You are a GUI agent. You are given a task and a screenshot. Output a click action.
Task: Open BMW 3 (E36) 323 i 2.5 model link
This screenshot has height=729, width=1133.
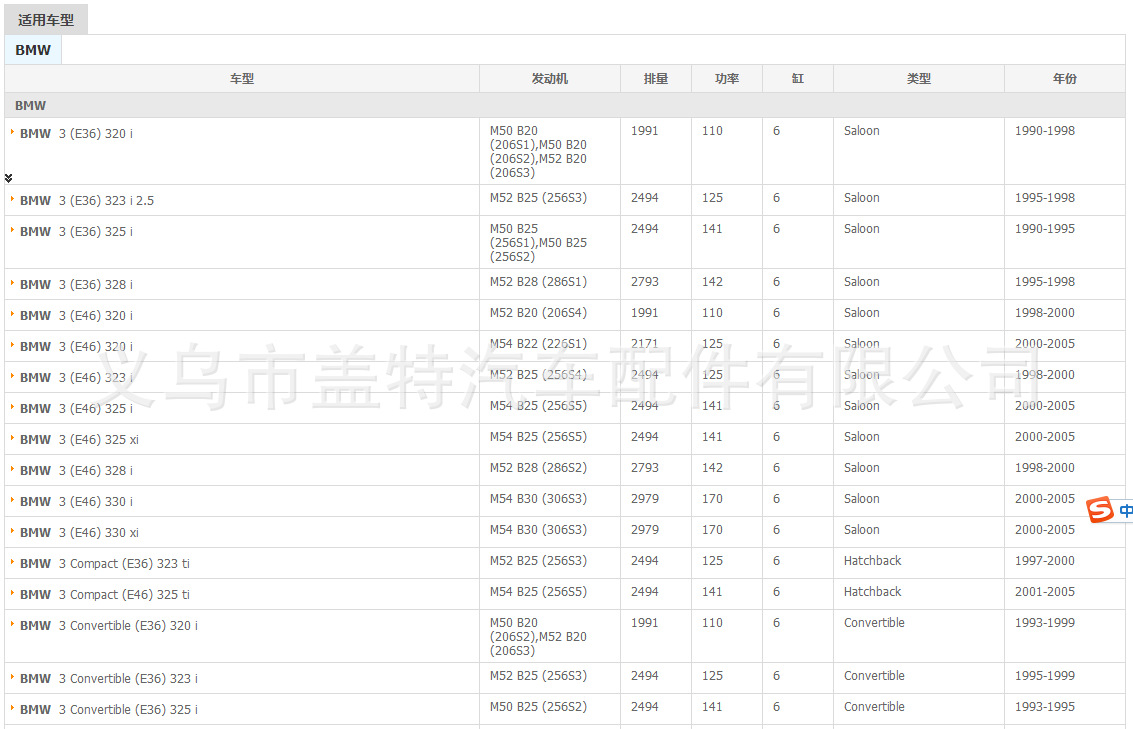(x=87, y=201)
